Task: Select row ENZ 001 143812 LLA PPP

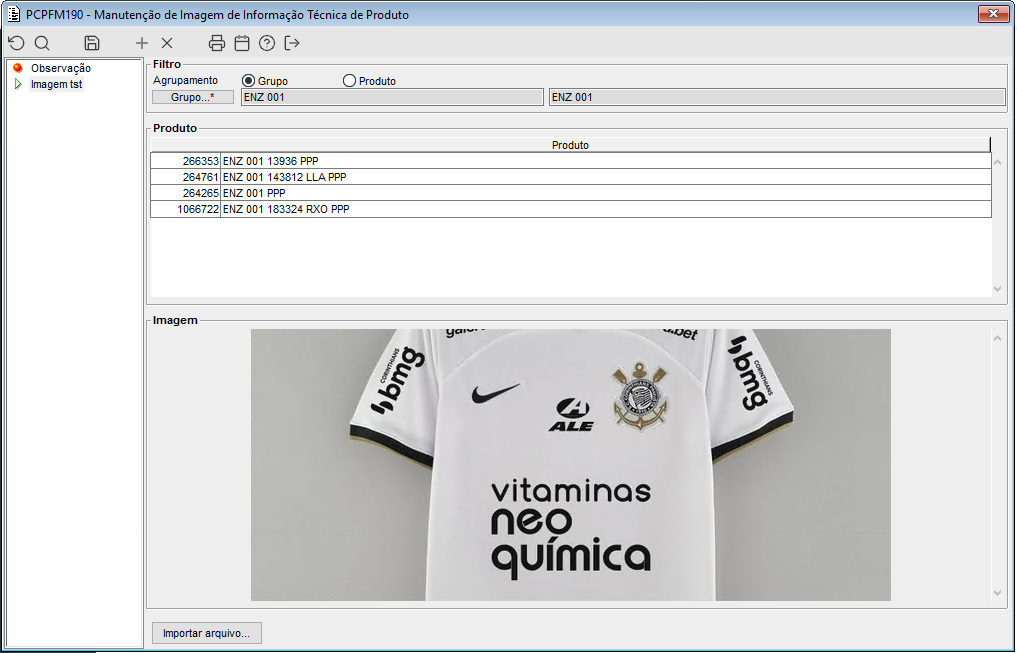Action: 571,177
